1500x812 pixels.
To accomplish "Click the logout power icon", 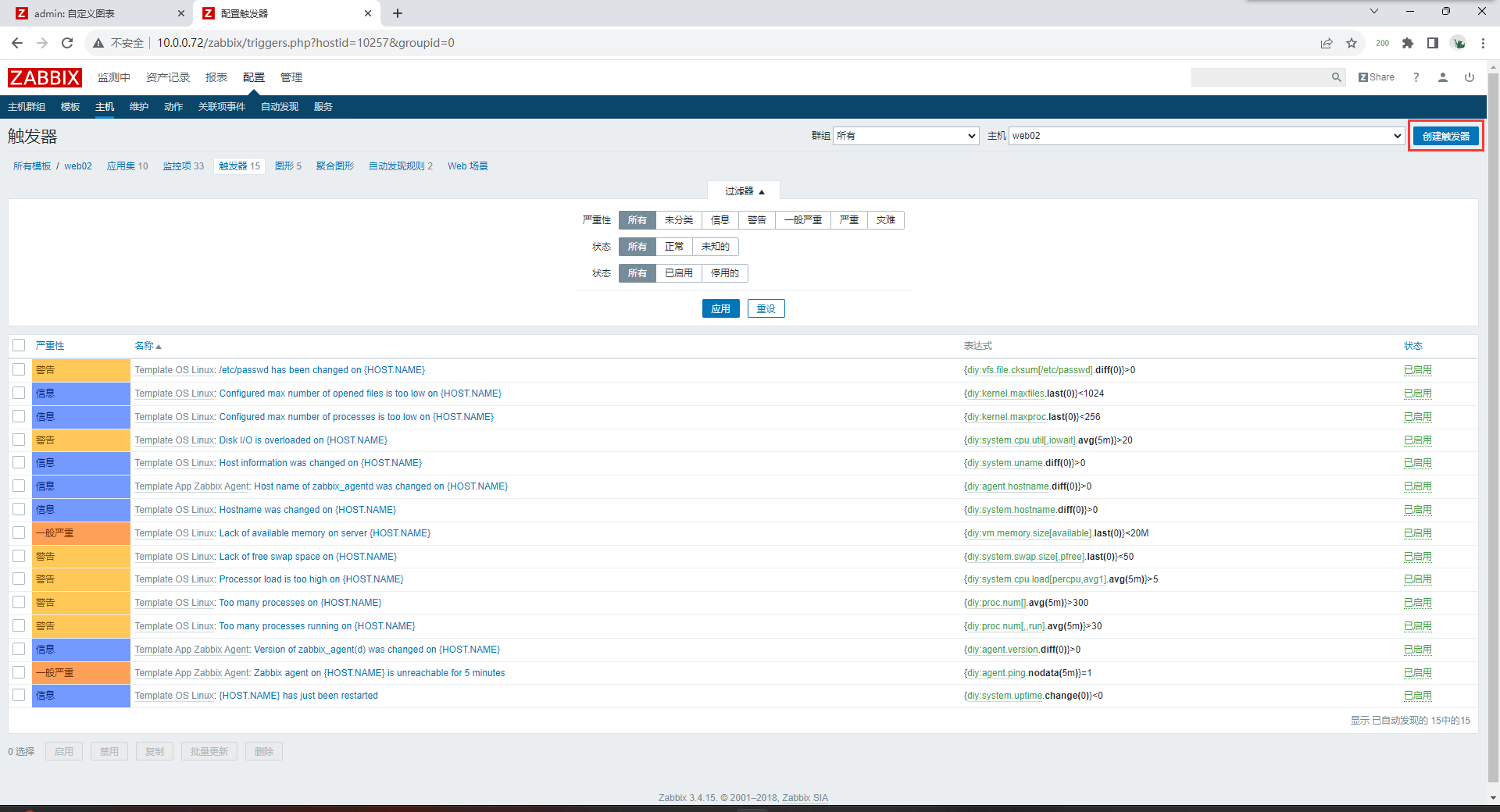I will [x=1470, y=77].
